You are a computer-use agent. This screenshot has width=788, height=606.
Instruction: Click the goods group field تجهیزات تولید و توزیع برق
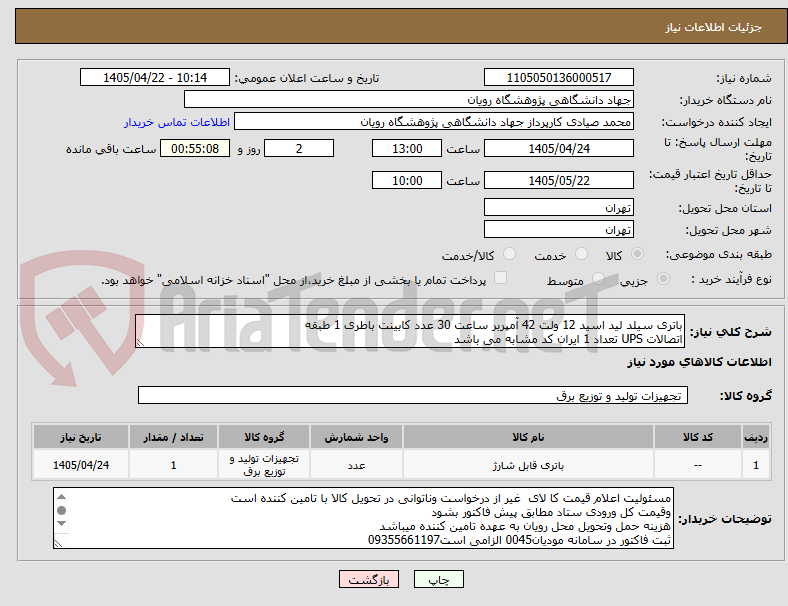tap(413, 395)
